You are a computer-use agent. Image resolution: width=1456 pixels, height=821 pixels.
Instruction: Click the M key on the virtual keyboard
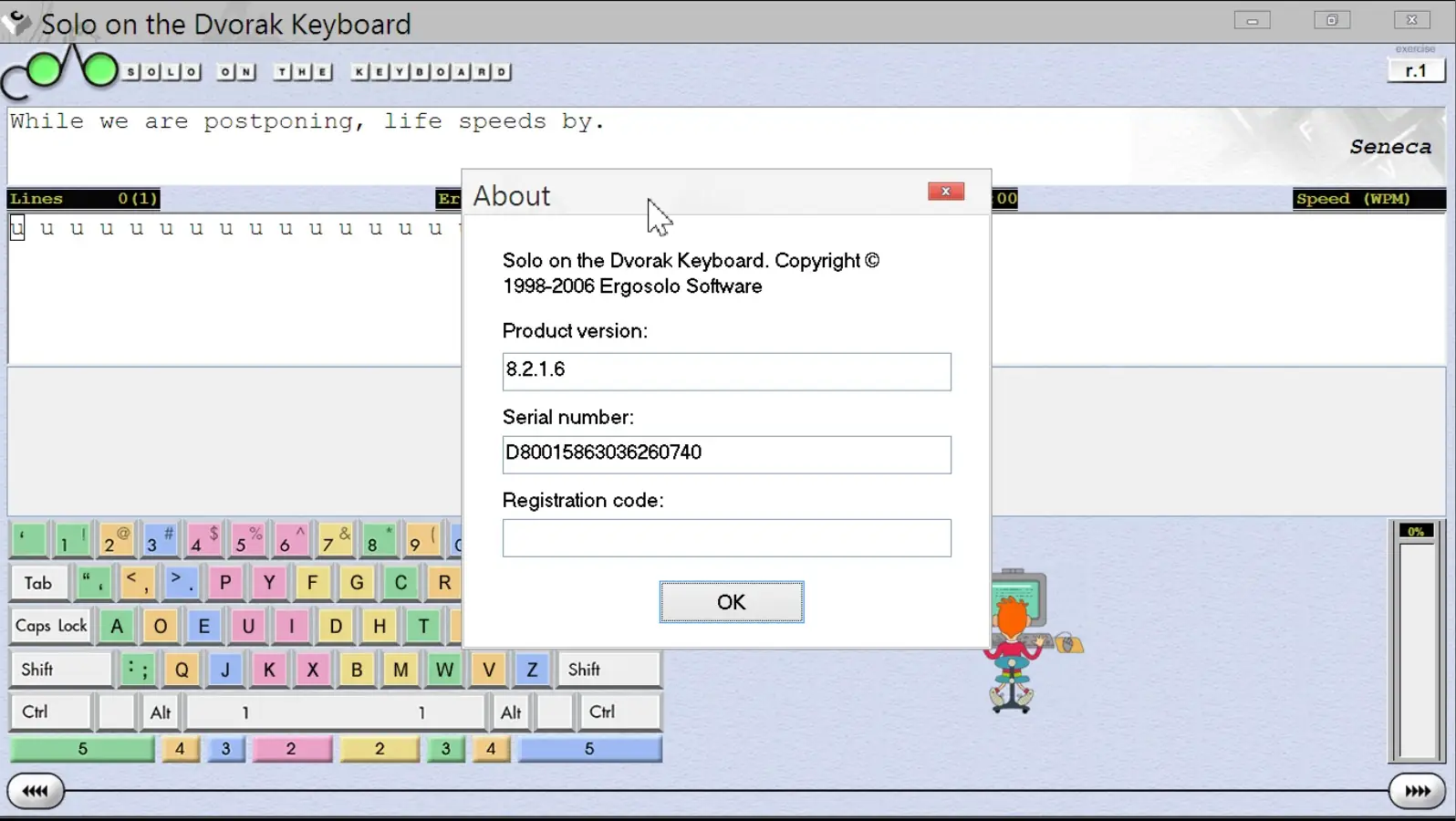[400, 670]
